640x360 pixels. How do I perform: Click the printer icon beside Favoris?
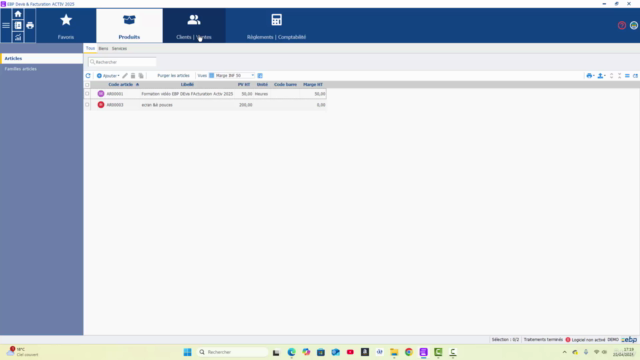pos(30,25)
